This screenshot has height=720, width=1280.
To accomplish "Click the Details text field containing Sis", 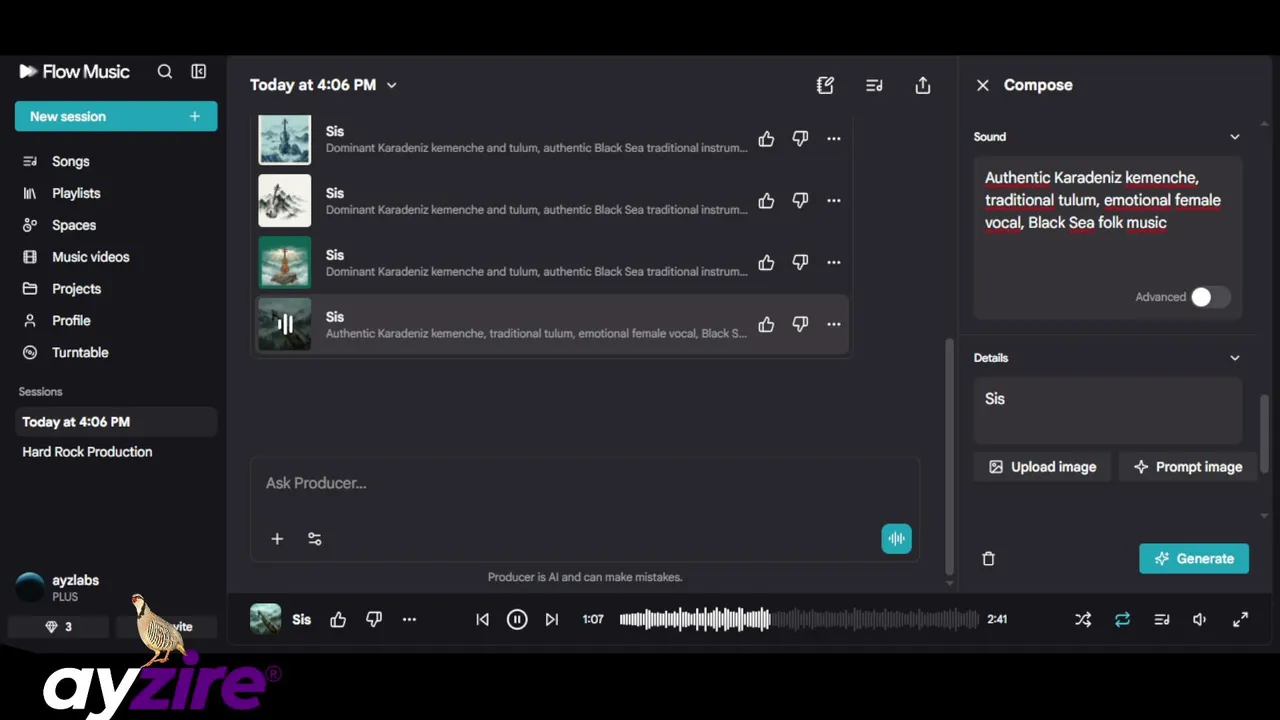I will 1108,410.
